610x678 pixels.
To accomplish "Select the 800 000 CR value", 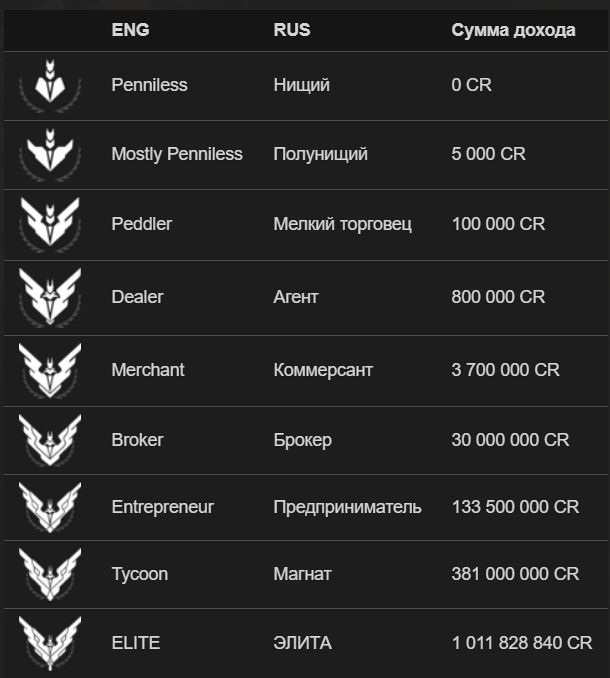I will (x=498, y=297).
